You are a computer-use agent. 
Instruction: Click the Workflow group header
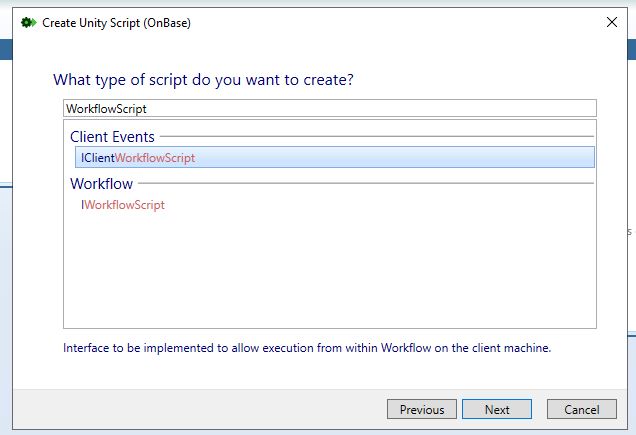(101, 184)
